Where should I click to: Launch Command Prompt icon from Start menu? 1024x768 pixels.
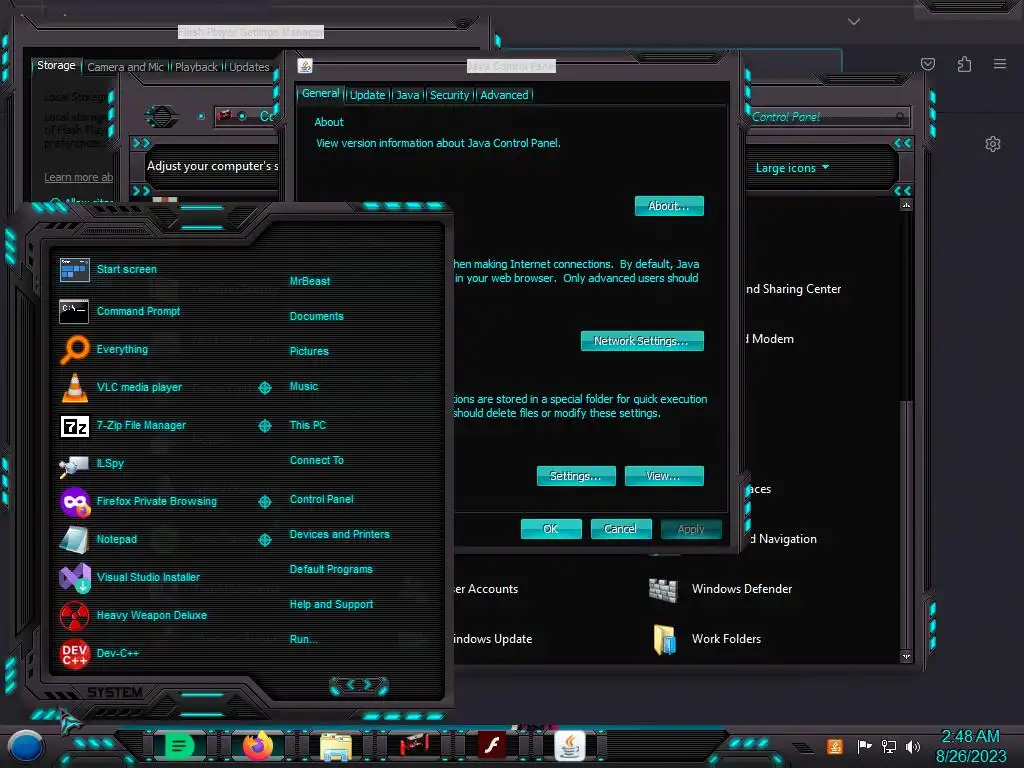tap(74, 312)
